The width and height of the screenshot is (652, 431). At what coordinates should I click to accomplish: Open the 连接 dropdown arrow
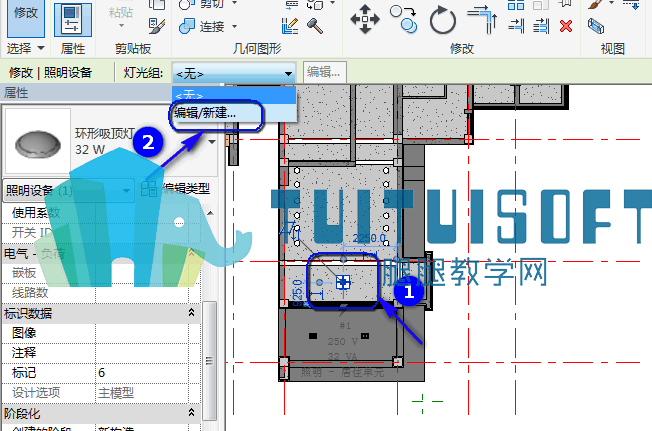pyautogui.click(x=235, y=27)
